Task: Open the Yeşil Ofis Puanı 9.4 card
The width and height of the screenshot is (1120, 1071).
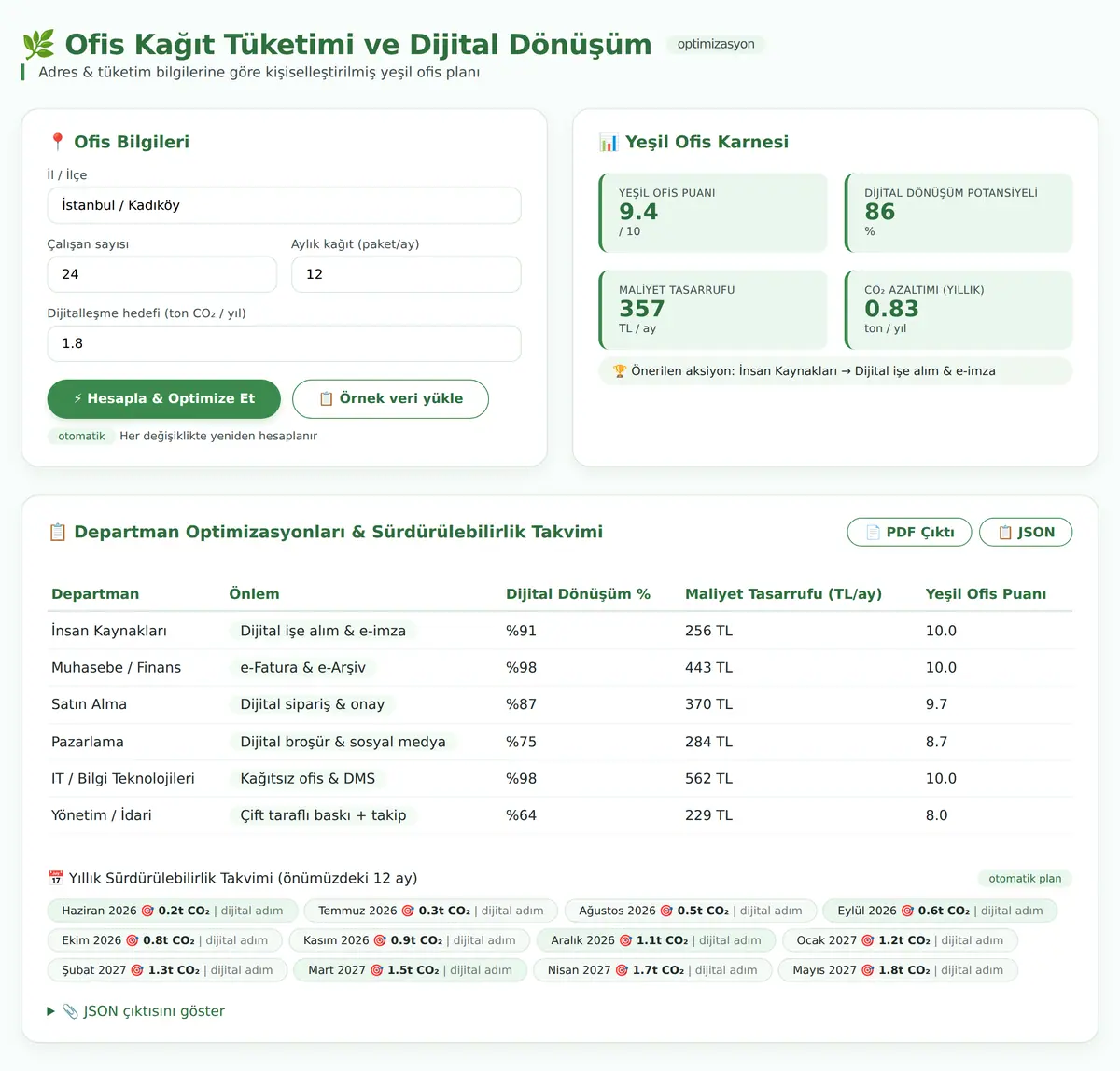Action: [713, 213]
